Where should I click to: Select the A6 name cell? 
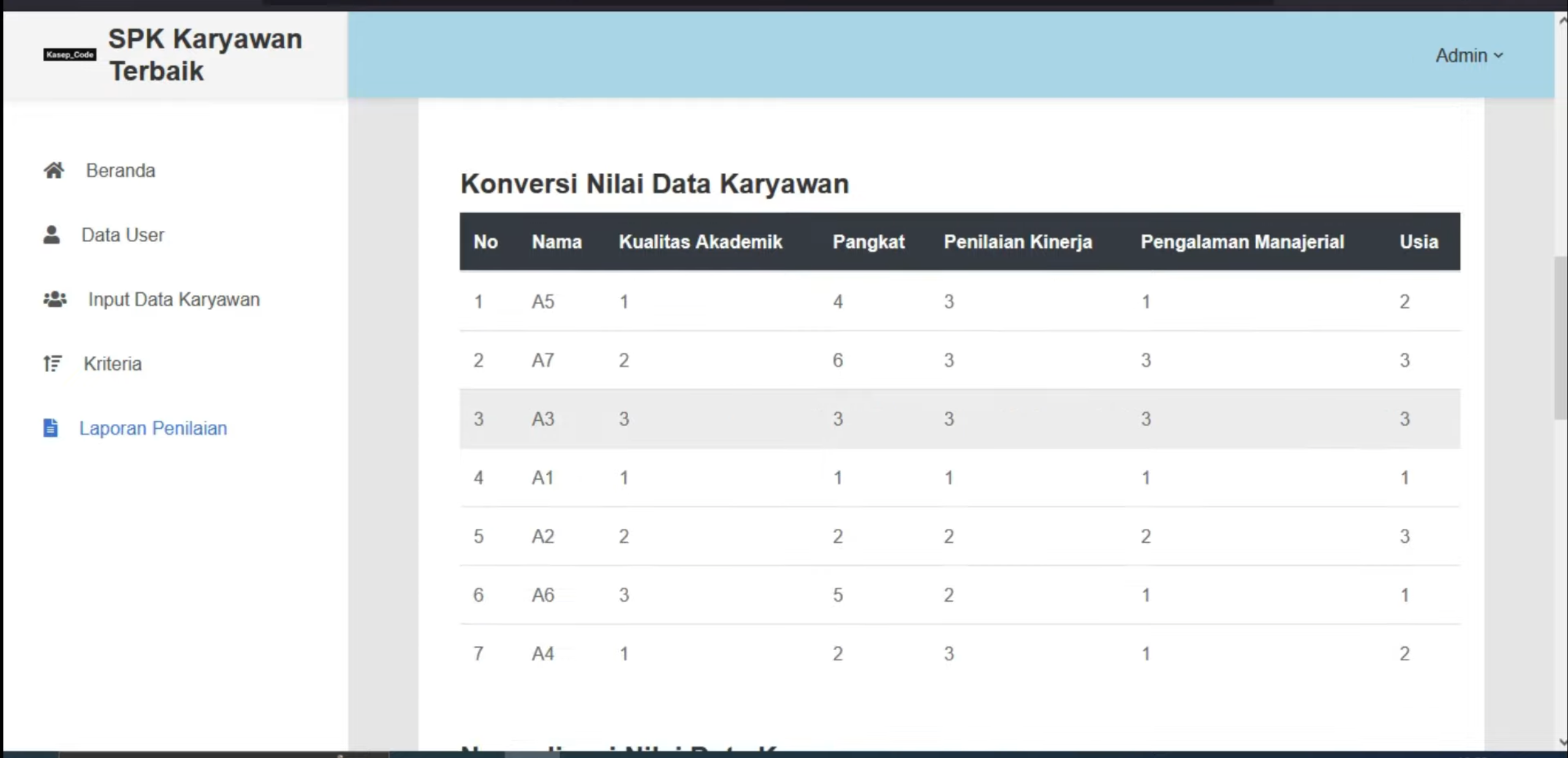(543, 595)
